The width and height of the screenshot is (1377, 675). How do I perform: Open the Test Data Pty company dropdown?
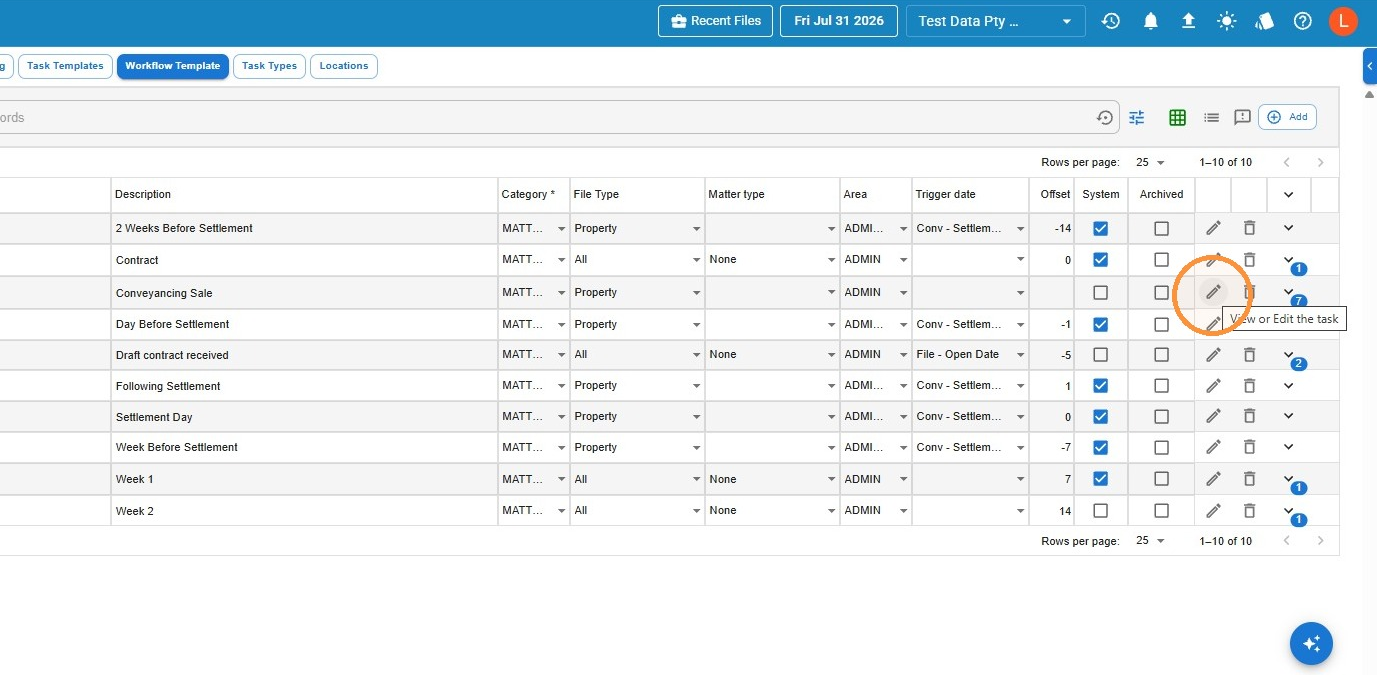996,21
